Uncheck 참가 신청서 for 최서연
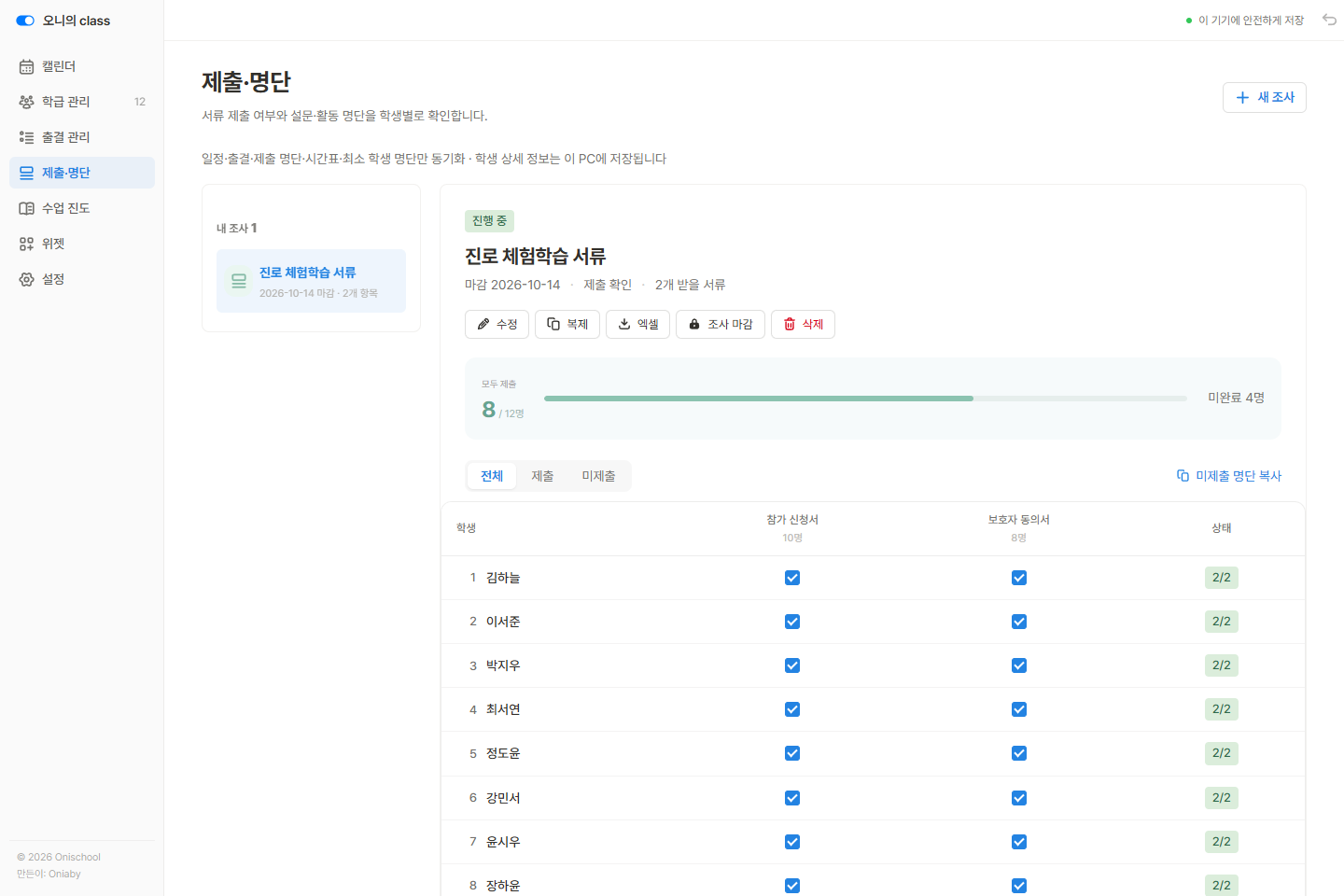This screenshot has height=896, width=1344. point(792,709)
